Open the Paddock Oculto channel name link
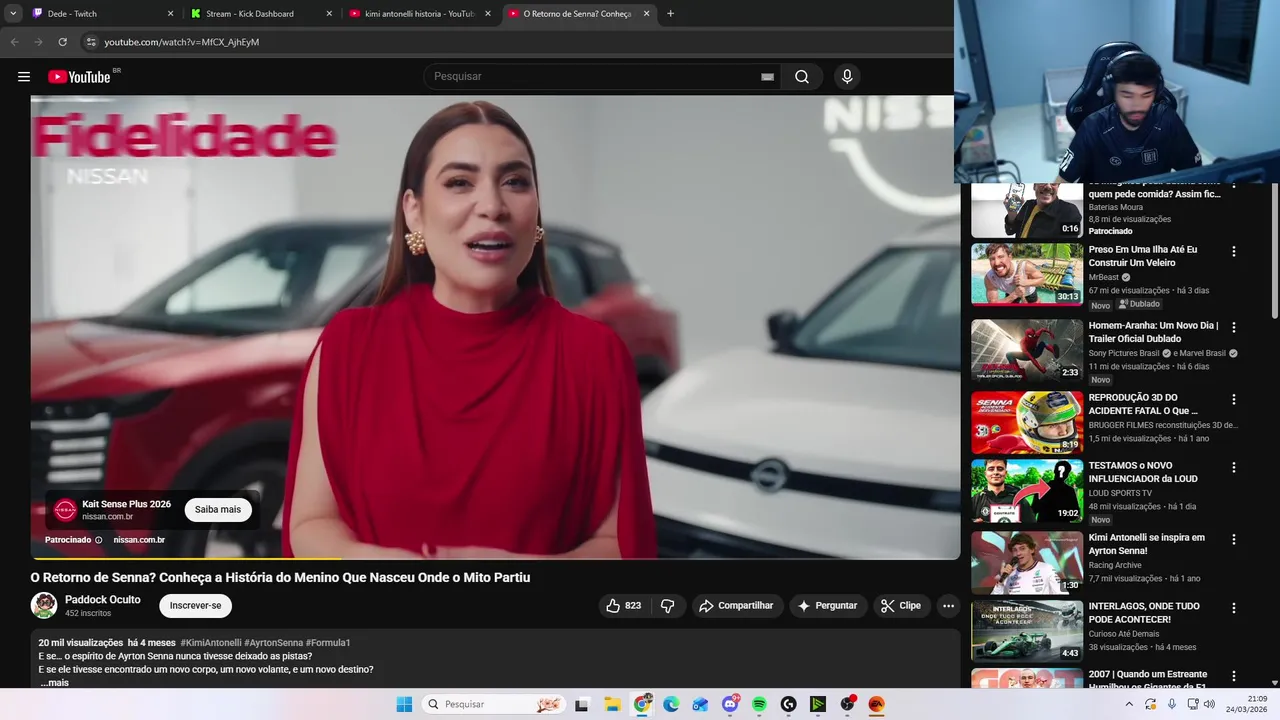The width and height of the screenshot is (1280, 720). pos(103,600)
